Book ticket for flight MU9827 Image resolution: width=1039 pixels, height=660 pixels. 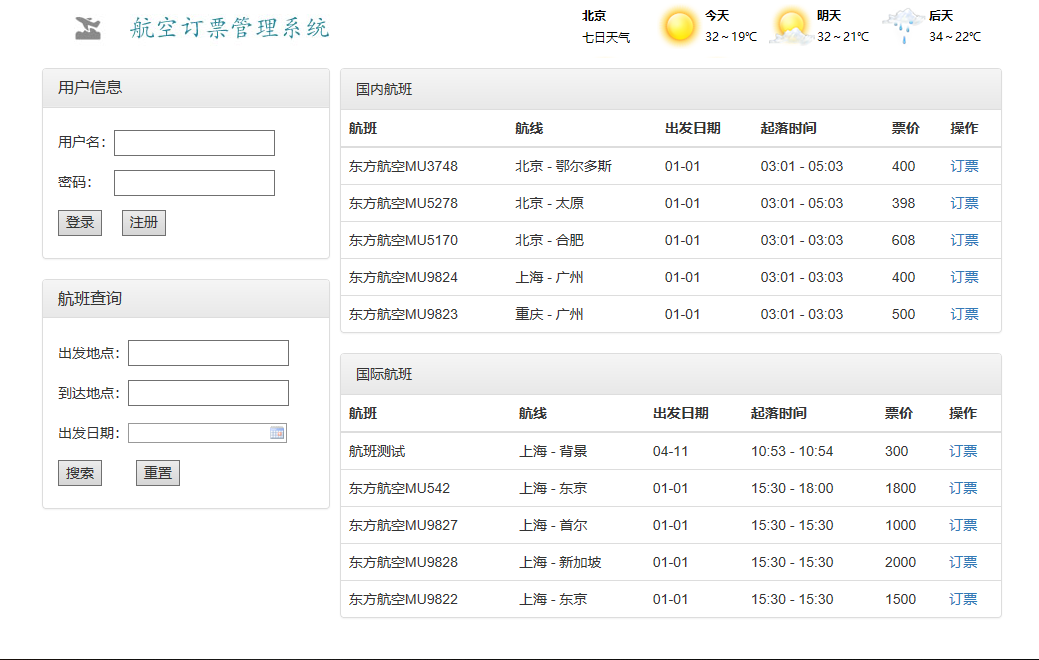[x=963, y=525]
